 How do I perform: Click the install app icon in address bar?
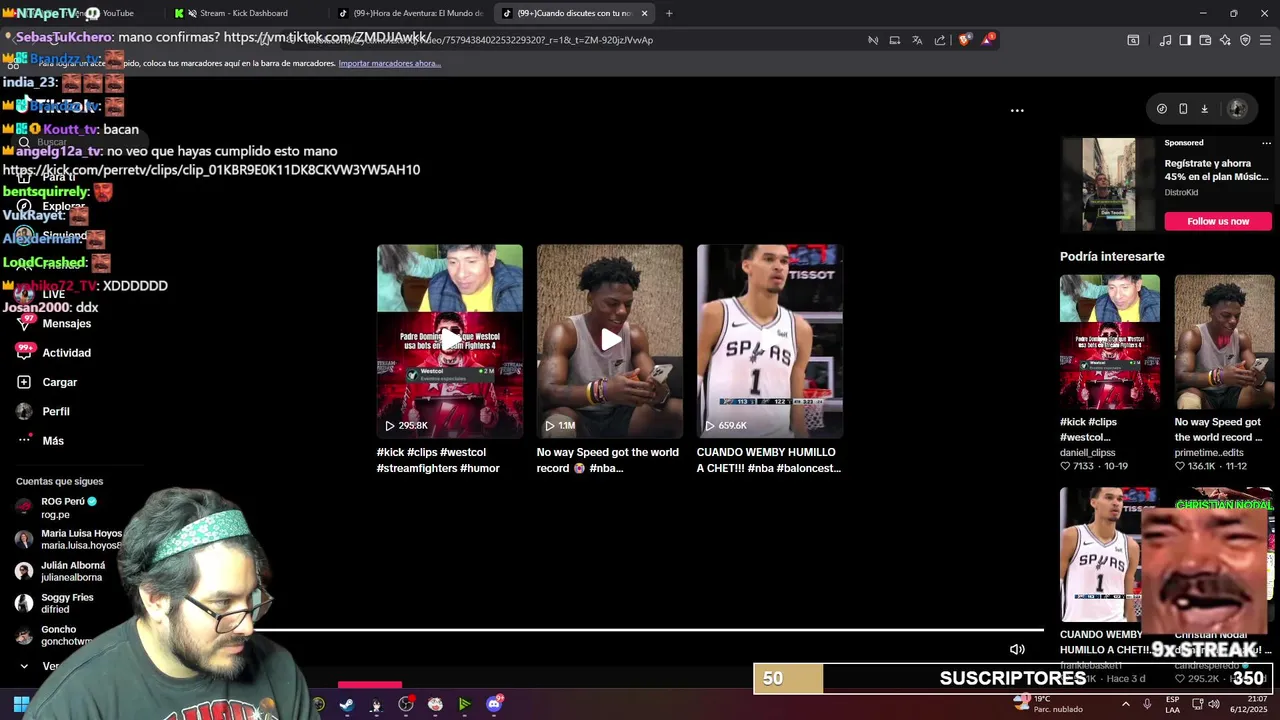pyautogui.click(x=895, y=40)
